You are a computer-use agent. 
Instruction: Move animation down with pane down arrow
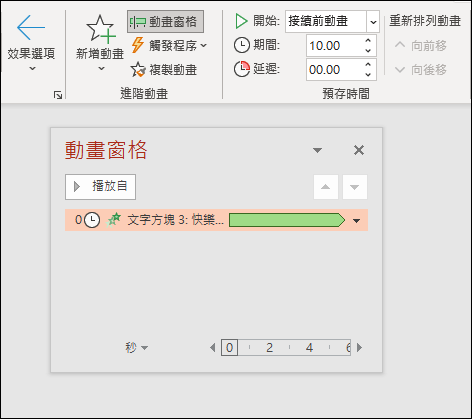(355, 187)
